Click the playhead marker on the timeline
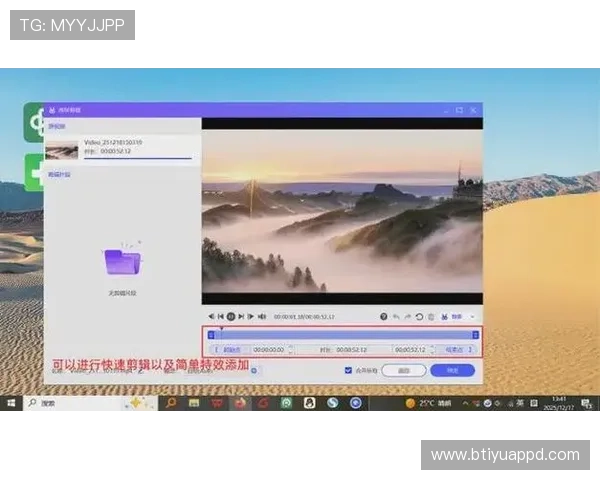Image resolution: width=600 pixels, height=480 pixels. (x=221, y=328)
